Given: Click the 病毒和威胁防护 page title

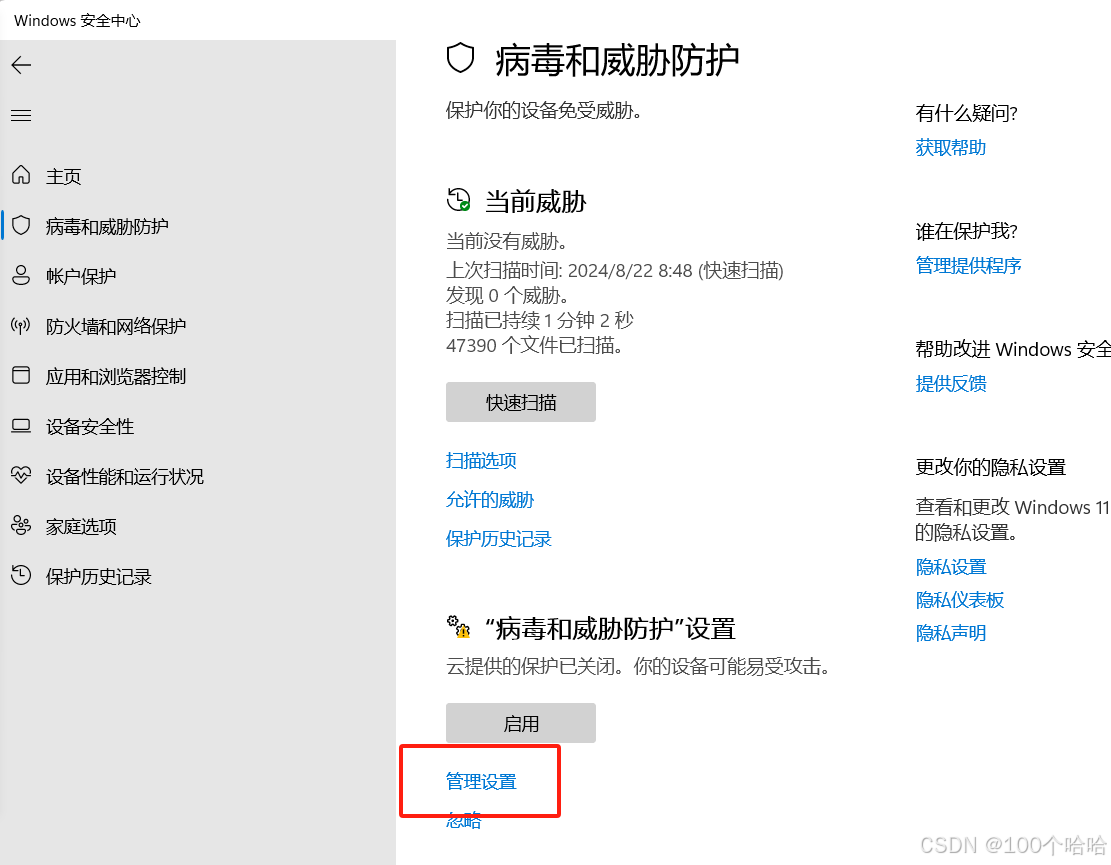Looking at the screenshot, I should 616,60.
